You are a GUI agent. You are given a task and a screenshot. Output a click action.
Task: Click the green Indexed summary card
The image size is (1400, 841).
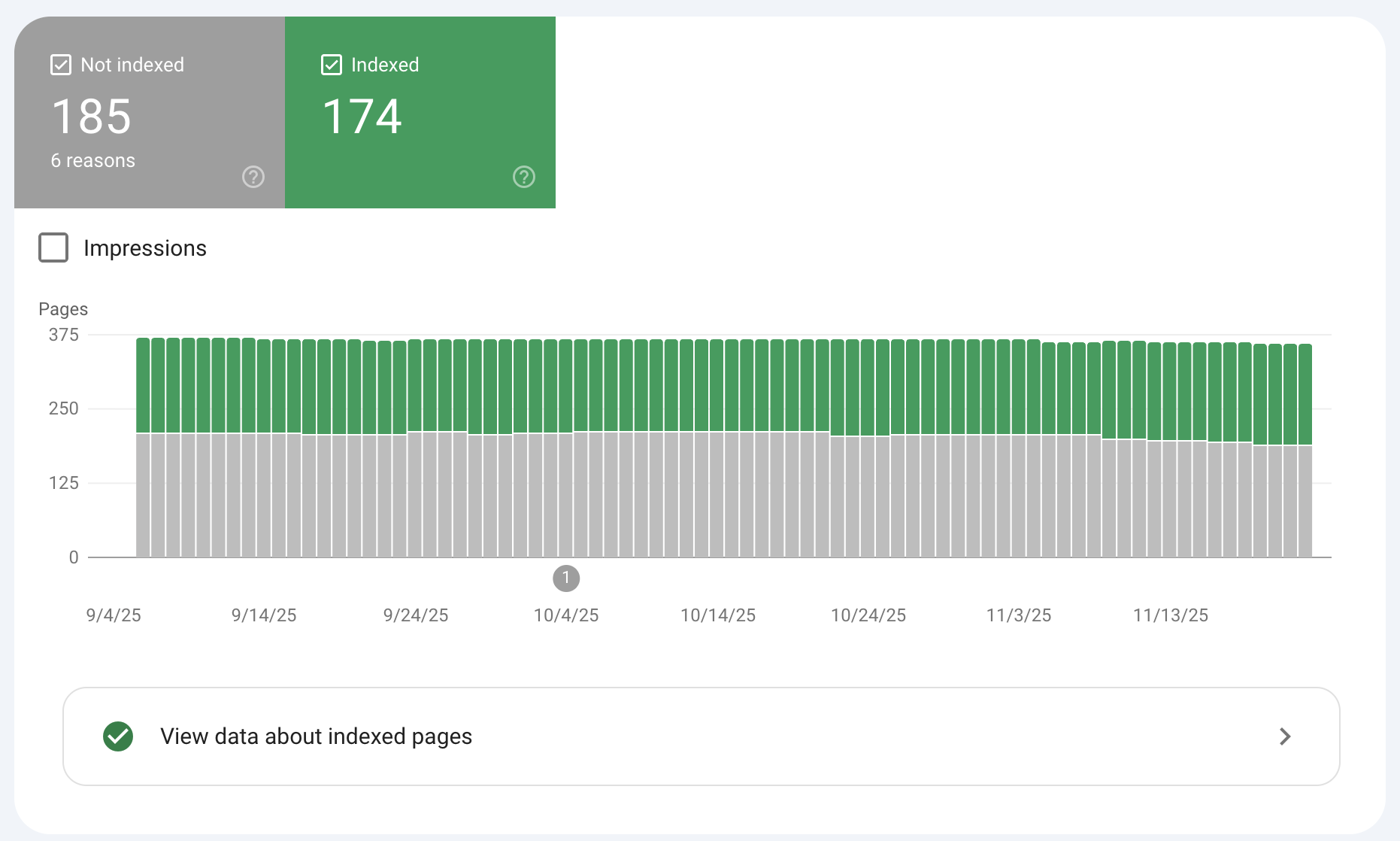(x=420, y=111)
